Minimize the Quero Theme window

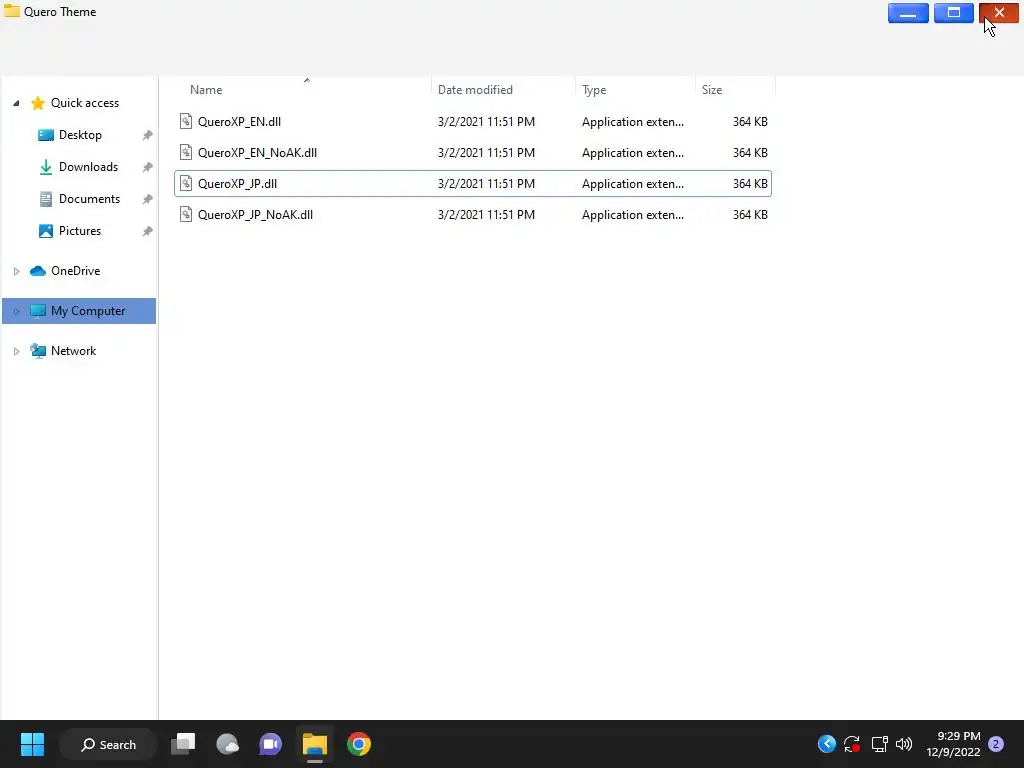pyautogui.click(x=908, y=13)
